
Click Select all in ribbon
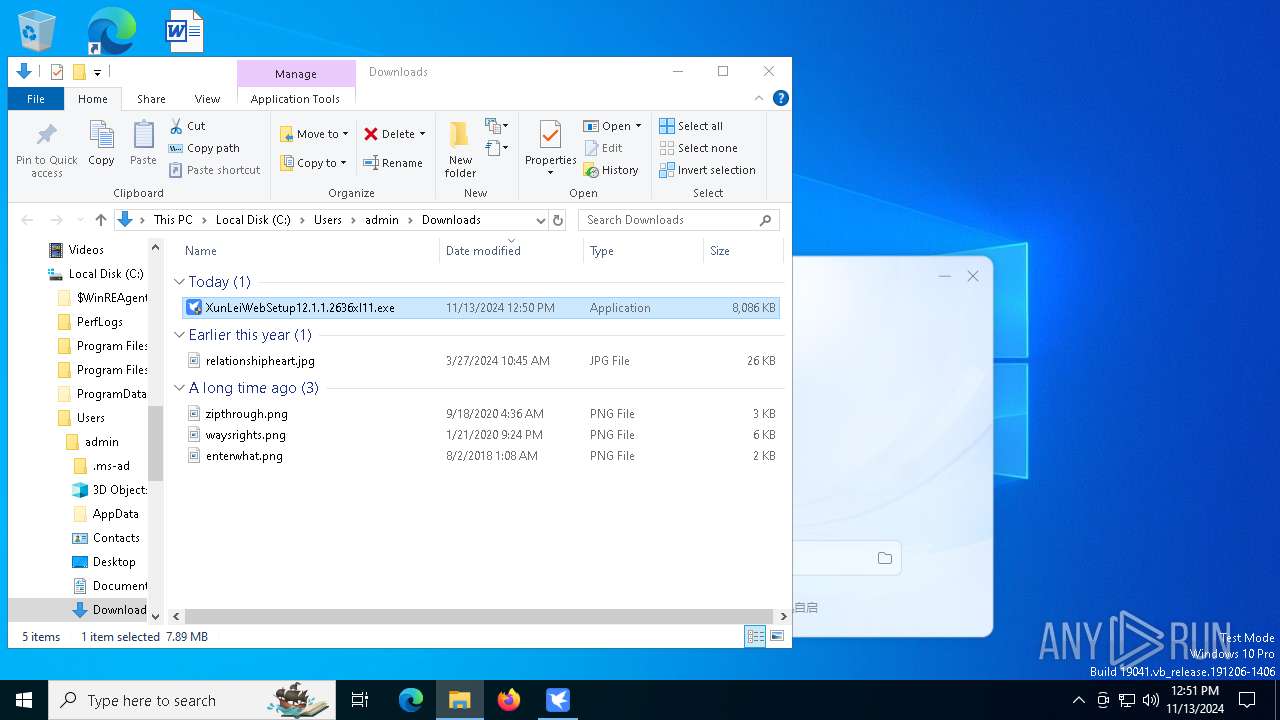[691, 126]
